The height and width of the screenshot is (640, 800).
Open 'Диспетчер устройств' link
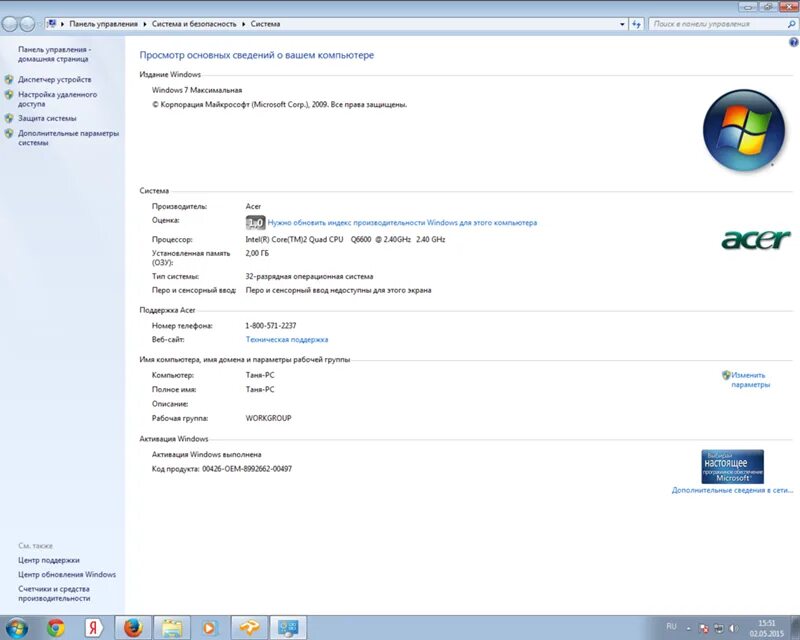[x=55, y=80]
